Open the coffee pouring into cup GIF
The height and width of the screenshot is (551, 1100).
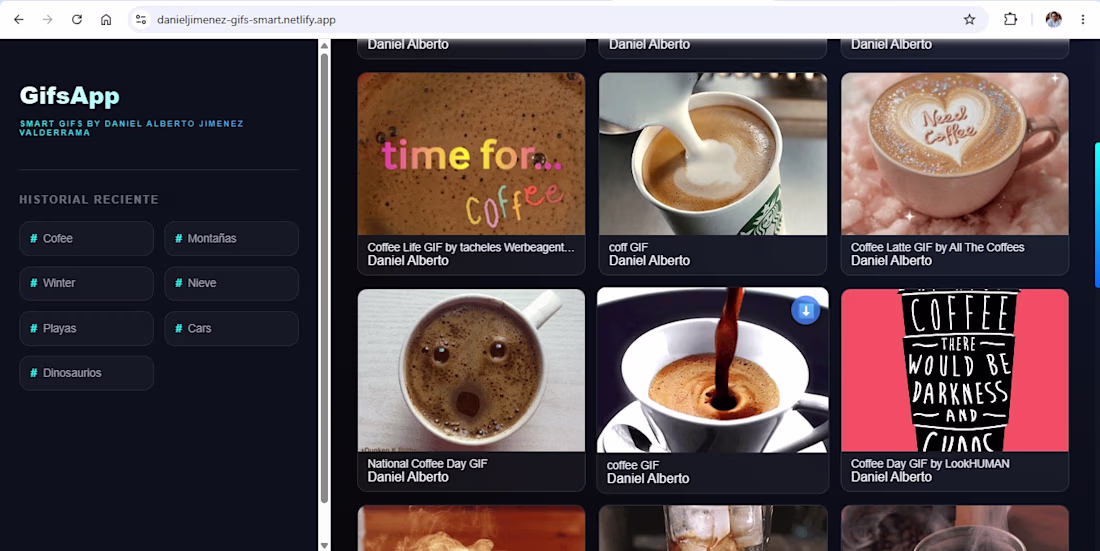[x=713, y=371]
